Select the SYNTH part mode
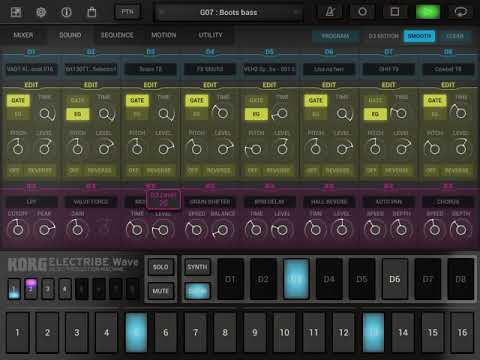This screenshot has height=360, width=480. (x=197, y=267)
